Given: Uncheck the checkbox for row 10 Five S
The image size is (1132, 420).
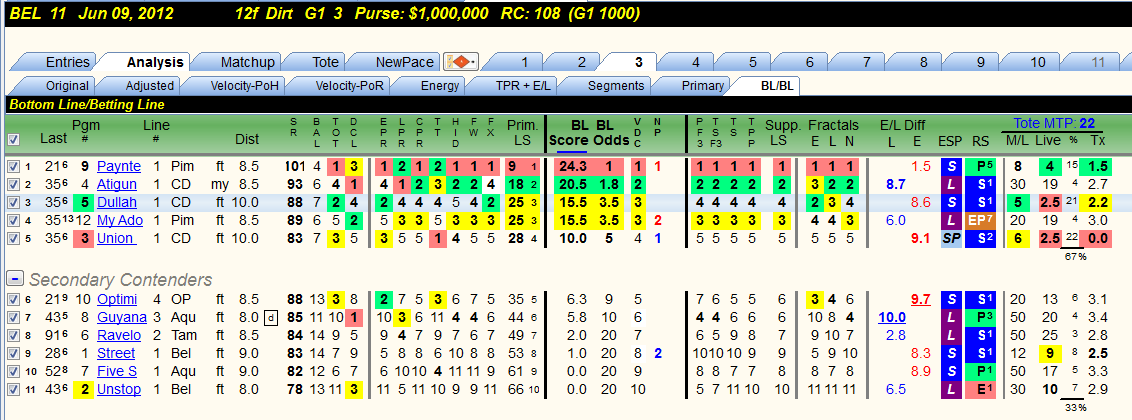Looking at the screenshot, I should click(x=12, y=372).
